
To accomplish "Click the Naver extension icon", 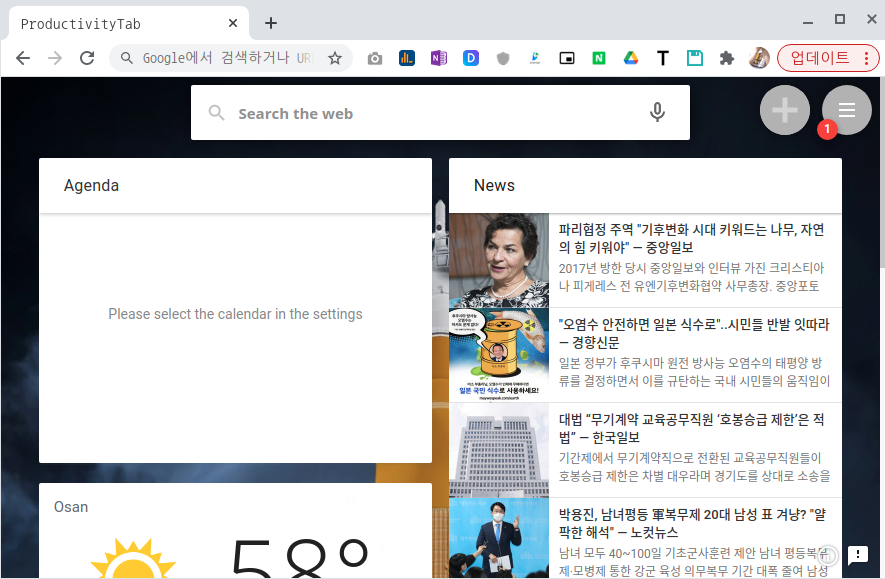I will pos(599,58).
